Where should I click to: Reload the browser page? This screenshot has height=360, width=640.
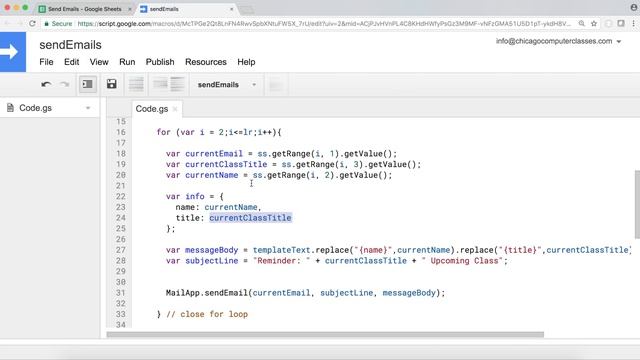pos(32,24)
